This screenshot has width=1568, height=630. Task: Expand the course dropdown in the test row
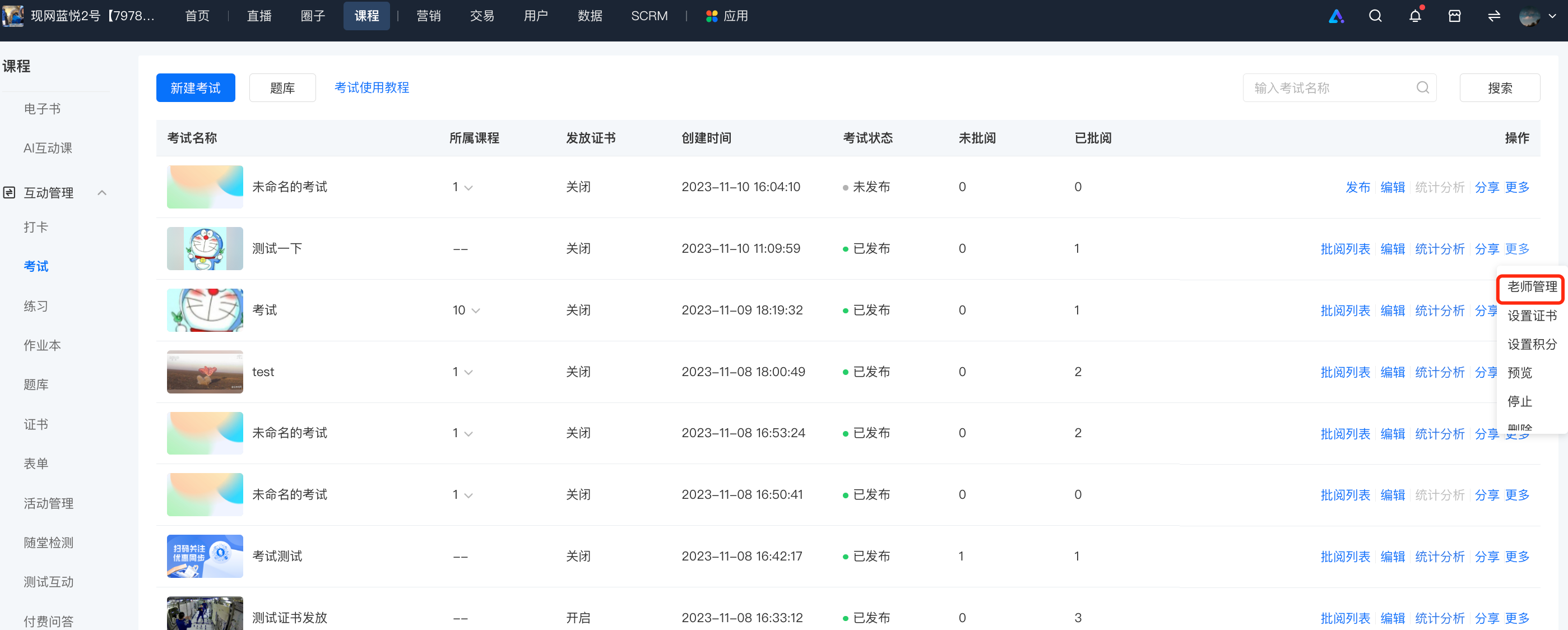(468, 373)
